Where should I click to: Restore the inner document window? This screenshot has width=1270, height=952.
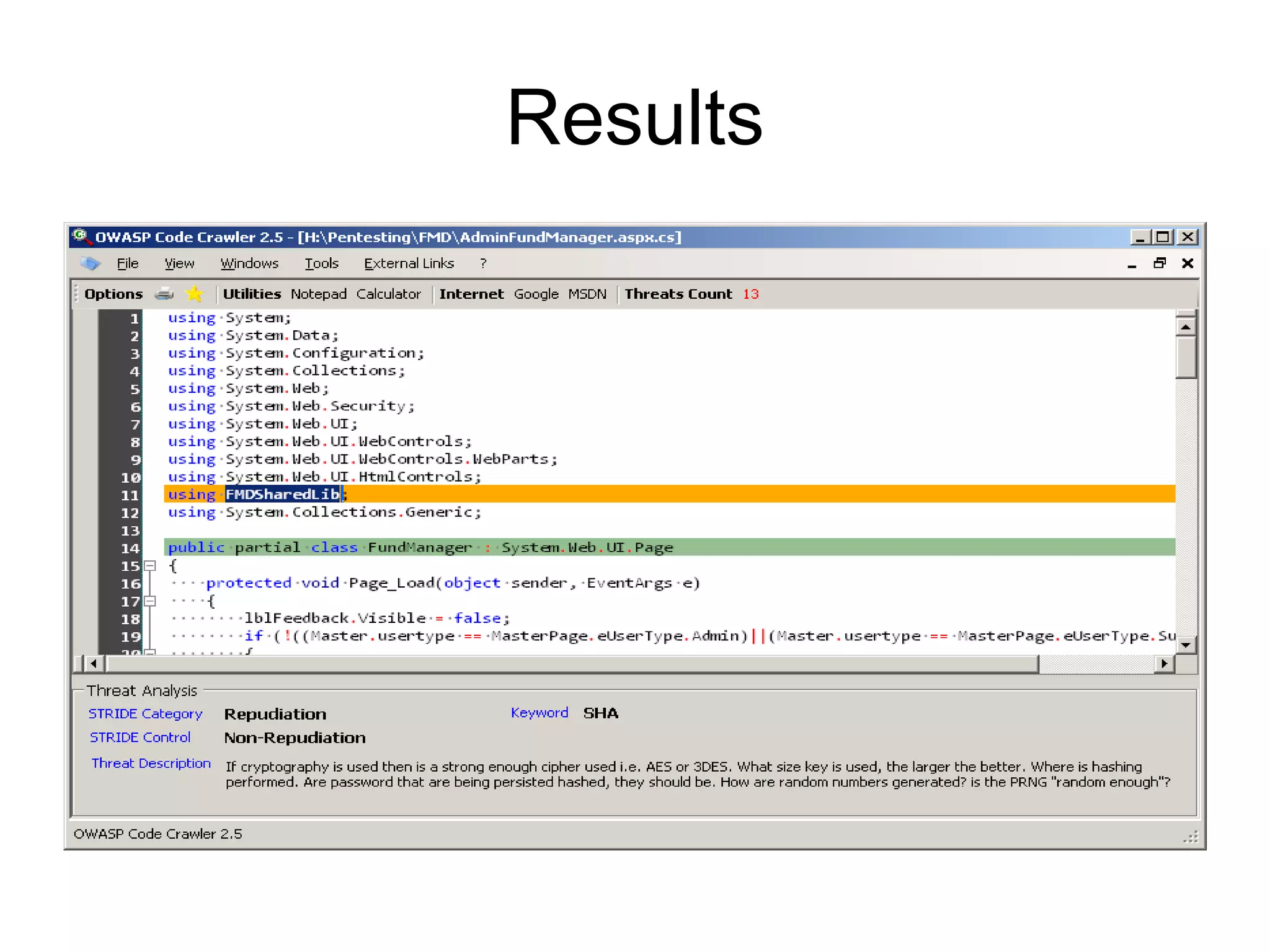[x=1160, y=263]
